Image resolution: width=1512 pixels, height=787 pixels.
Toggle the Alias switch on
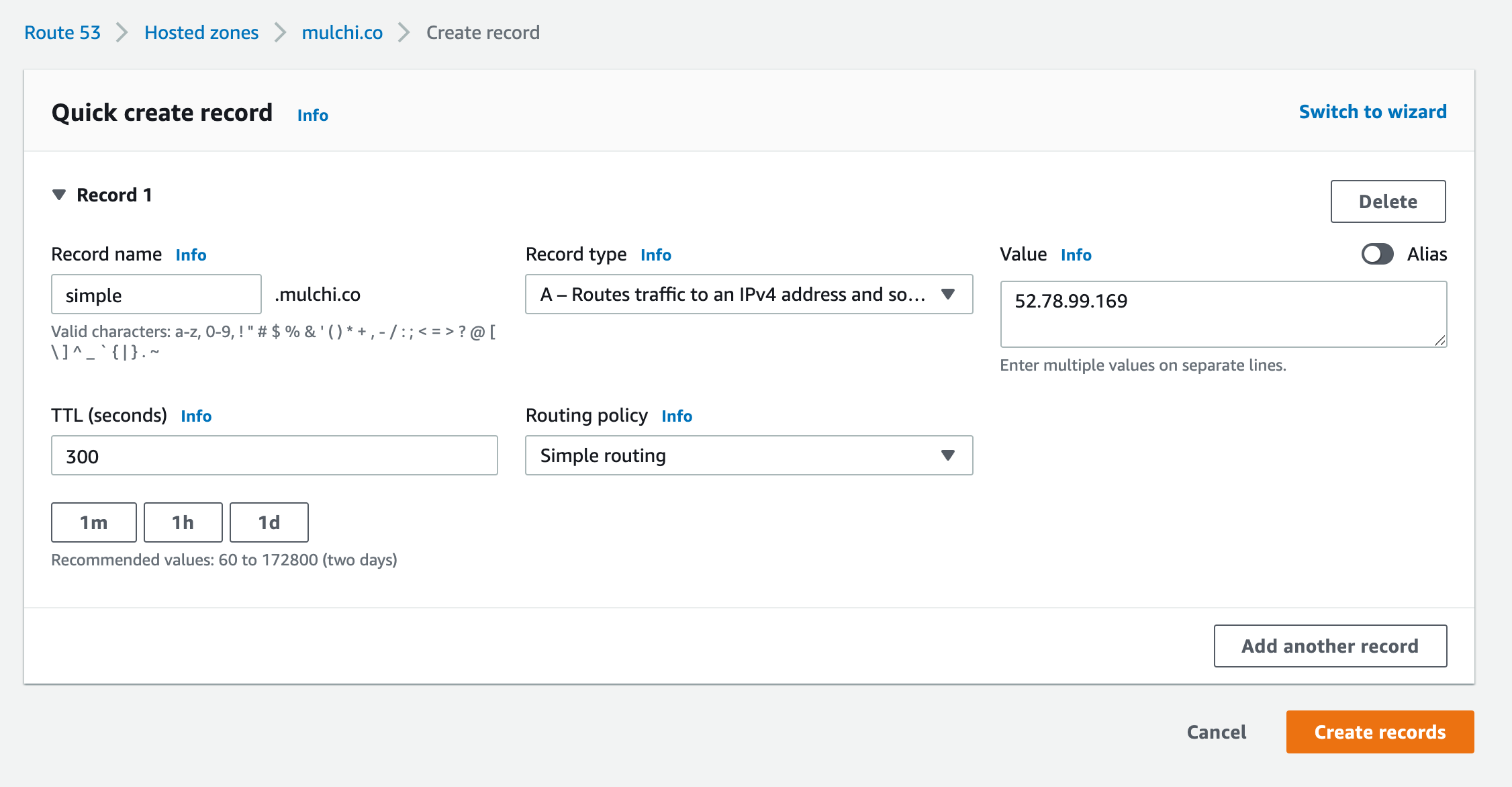1377,254
